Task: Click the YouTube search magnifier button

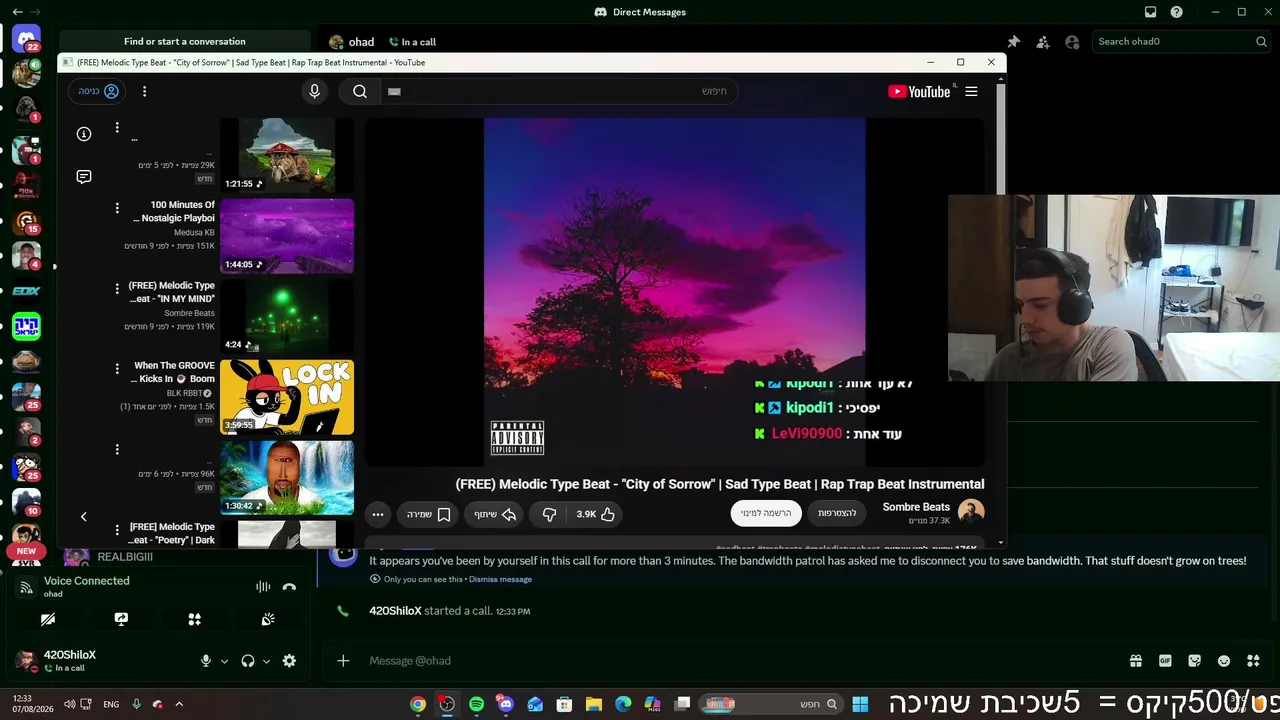Action: click(x=360, y=91)
